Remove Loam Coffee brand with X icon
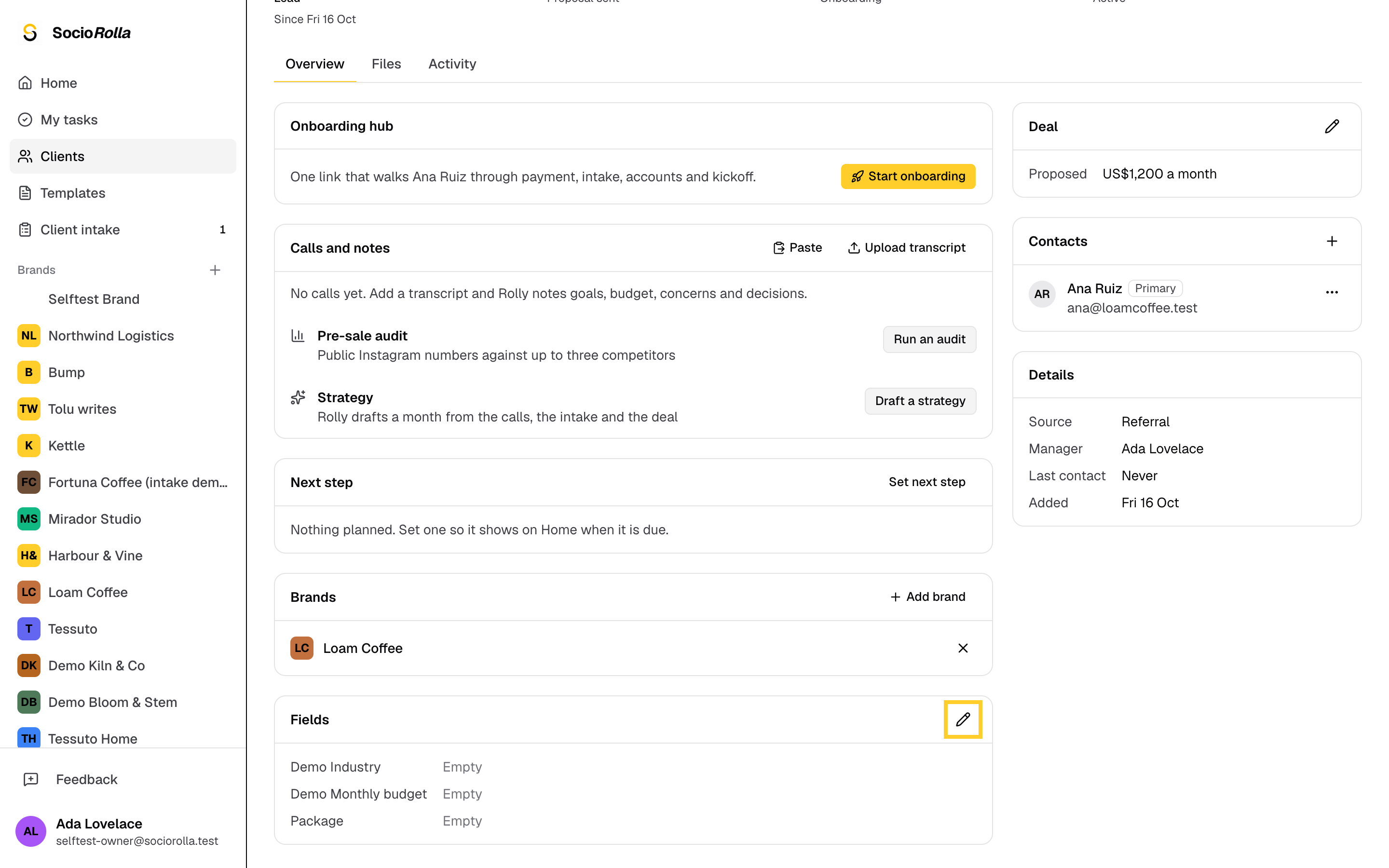 963,648
